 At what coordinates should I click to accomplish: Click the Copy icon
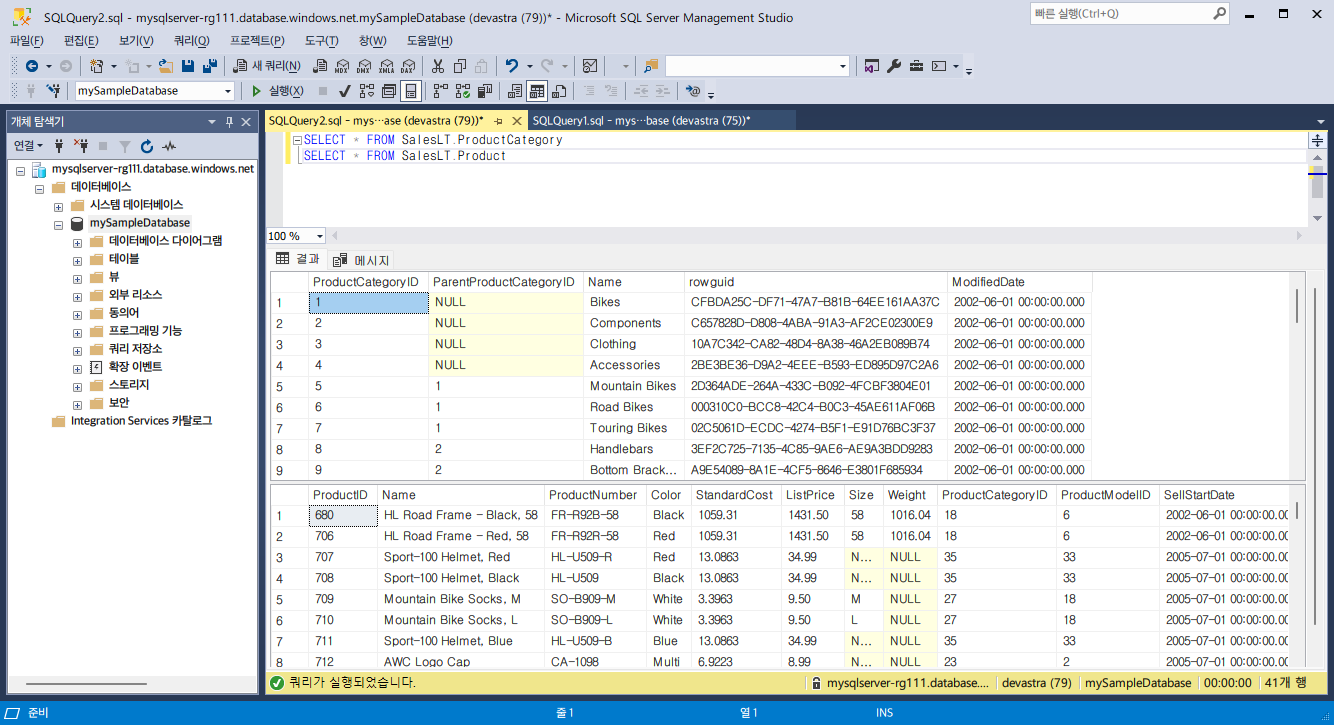pyautogui.click(x=459, y=66)
